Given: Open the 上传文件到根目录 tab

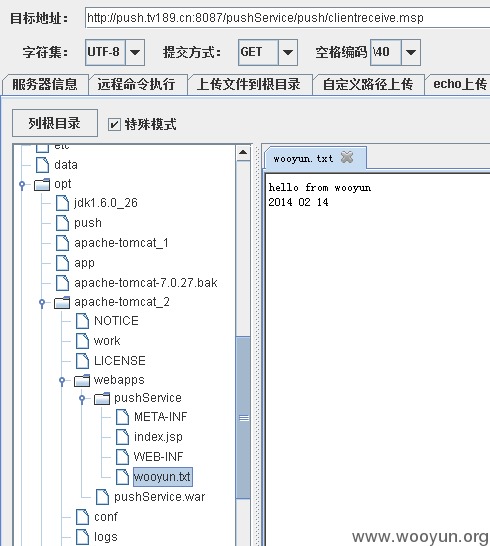Looking at the screenshot, I should pyautogui.click(x=249, y=84).
